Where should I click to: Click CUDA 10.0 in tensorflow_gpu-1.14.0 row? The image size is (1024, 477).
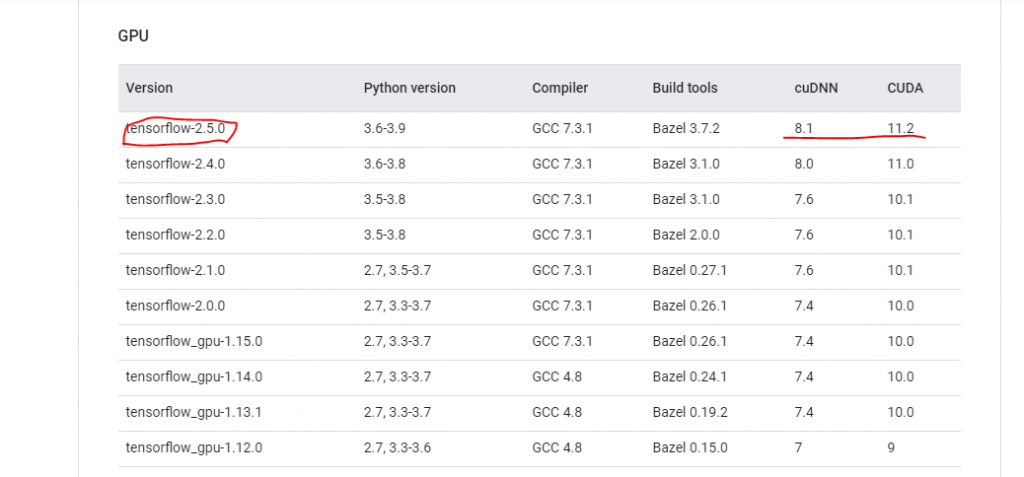pyautogui.click(x=901, y=376)
